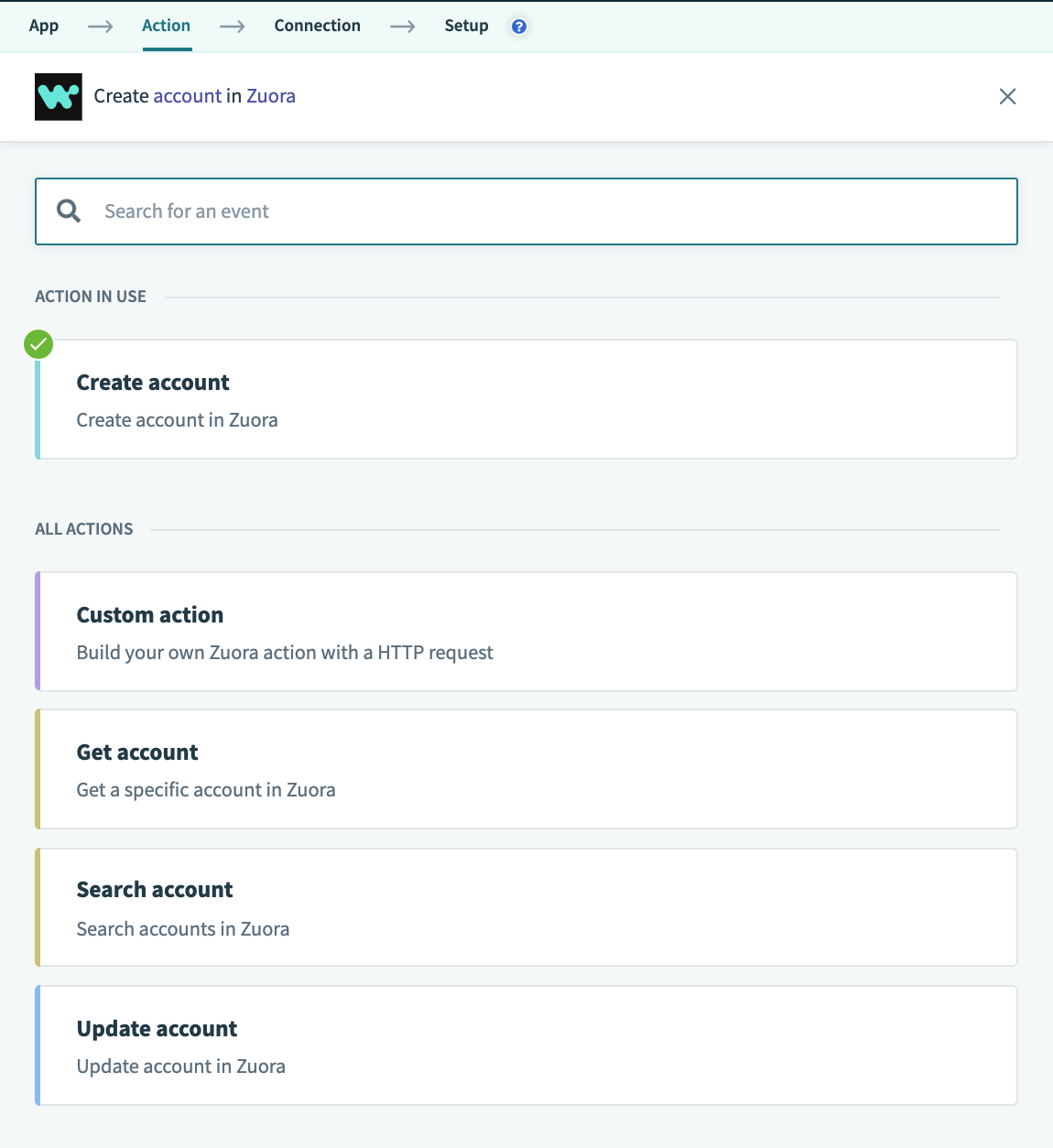Click the magnifying glass search icon
Image resolution: width=1053 pixels, height=1148 pixels.
[x=68, y=211]
